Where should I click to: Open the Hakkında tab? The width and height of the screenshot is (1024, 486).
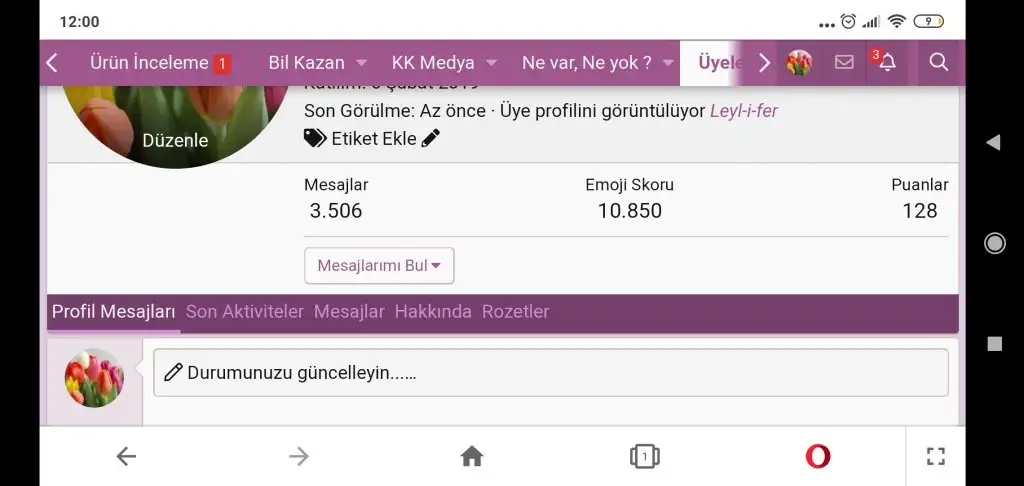coord(433,312)
